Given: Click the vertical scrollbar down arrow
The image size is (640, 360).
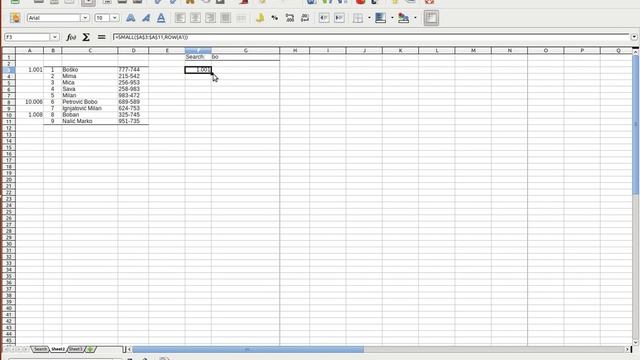Looking at the screenshot, I should (x=636, y=342).
